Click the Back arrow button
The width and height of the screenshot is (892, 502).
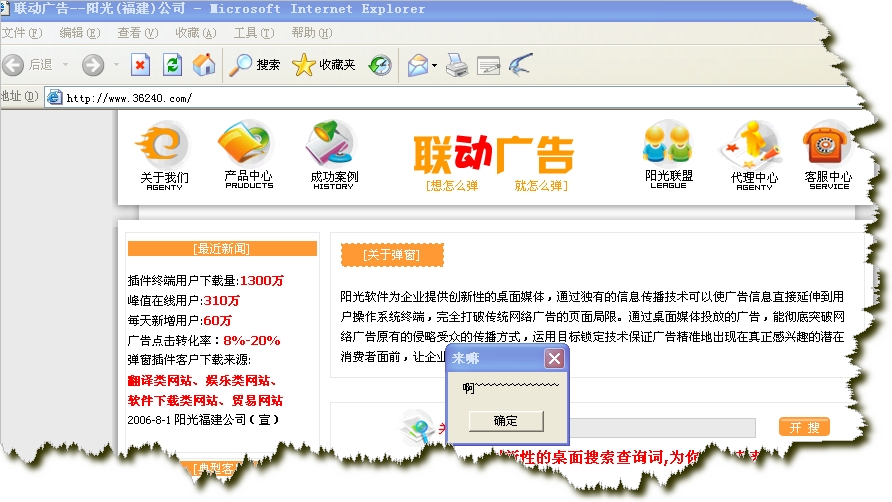(13, 65)
